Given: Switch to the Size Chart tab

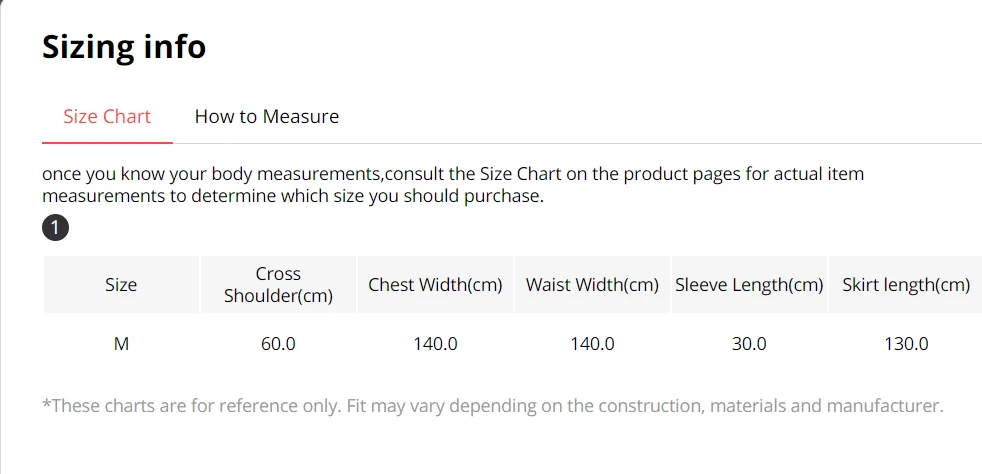Looking at the screenshot, I should [107, 116].
